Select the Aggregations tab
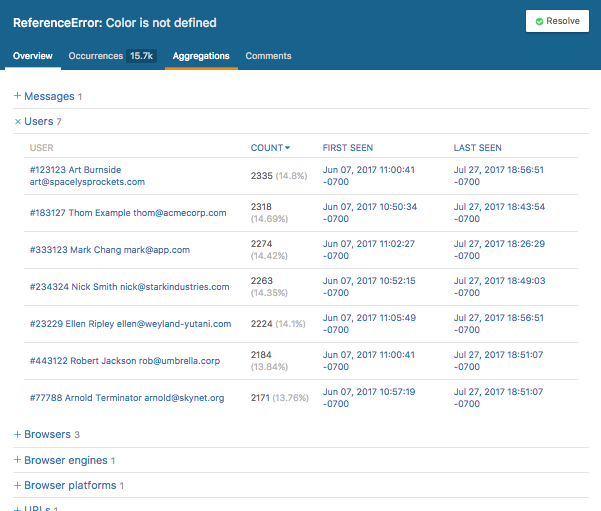Screen dimensions: 601x511 201,56
